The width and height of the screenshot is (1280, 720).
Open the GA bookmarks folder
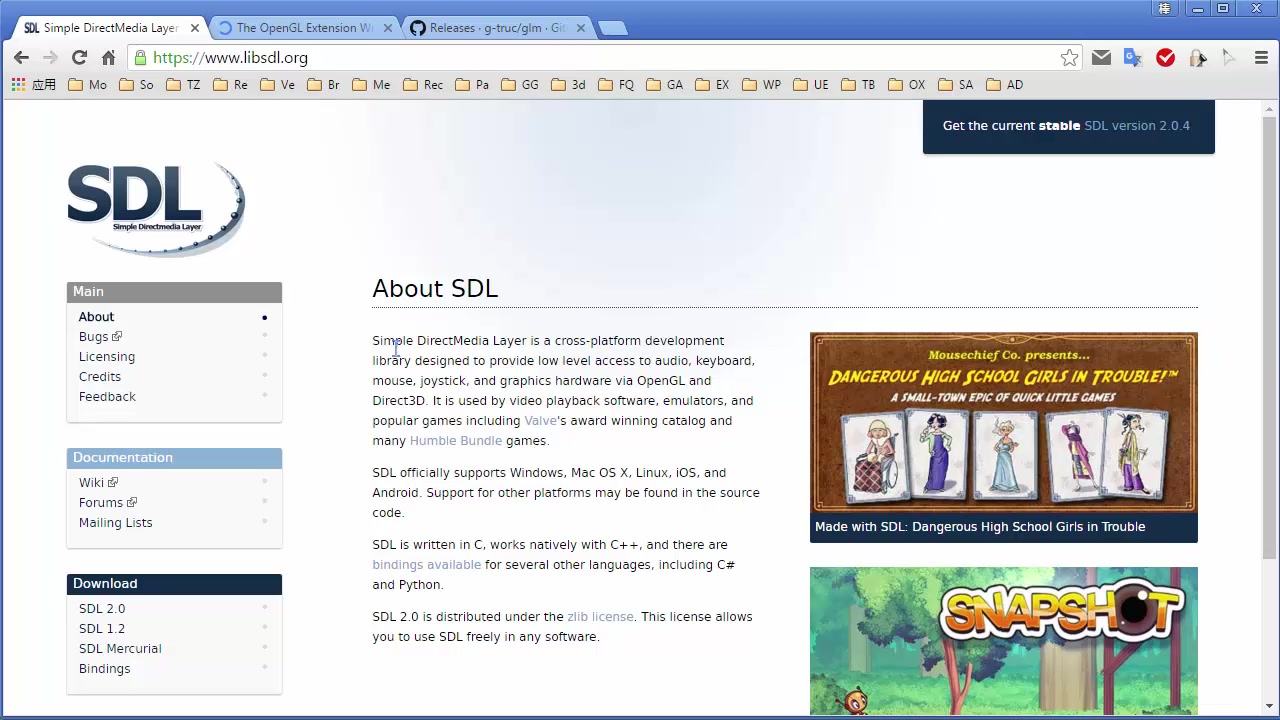[664, 85]
